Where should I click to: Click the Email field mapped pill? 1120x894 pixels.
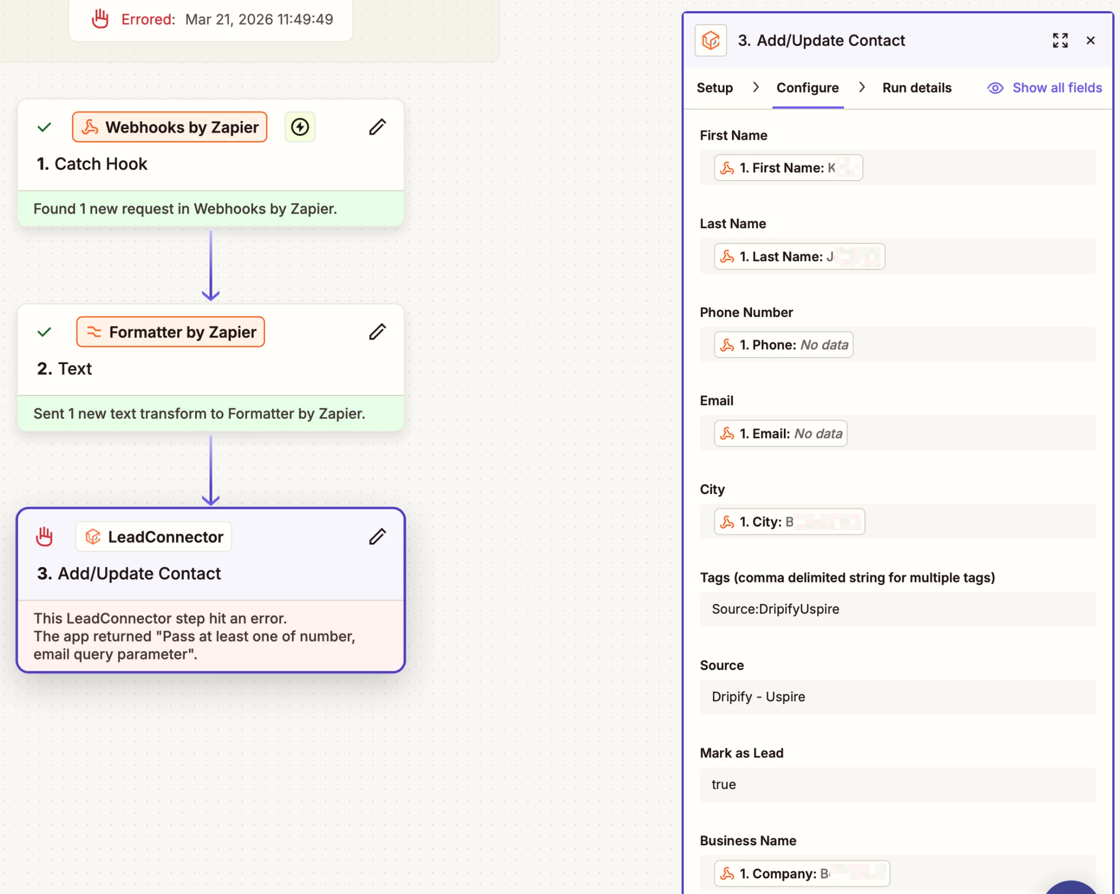click(x=781, y=434)
